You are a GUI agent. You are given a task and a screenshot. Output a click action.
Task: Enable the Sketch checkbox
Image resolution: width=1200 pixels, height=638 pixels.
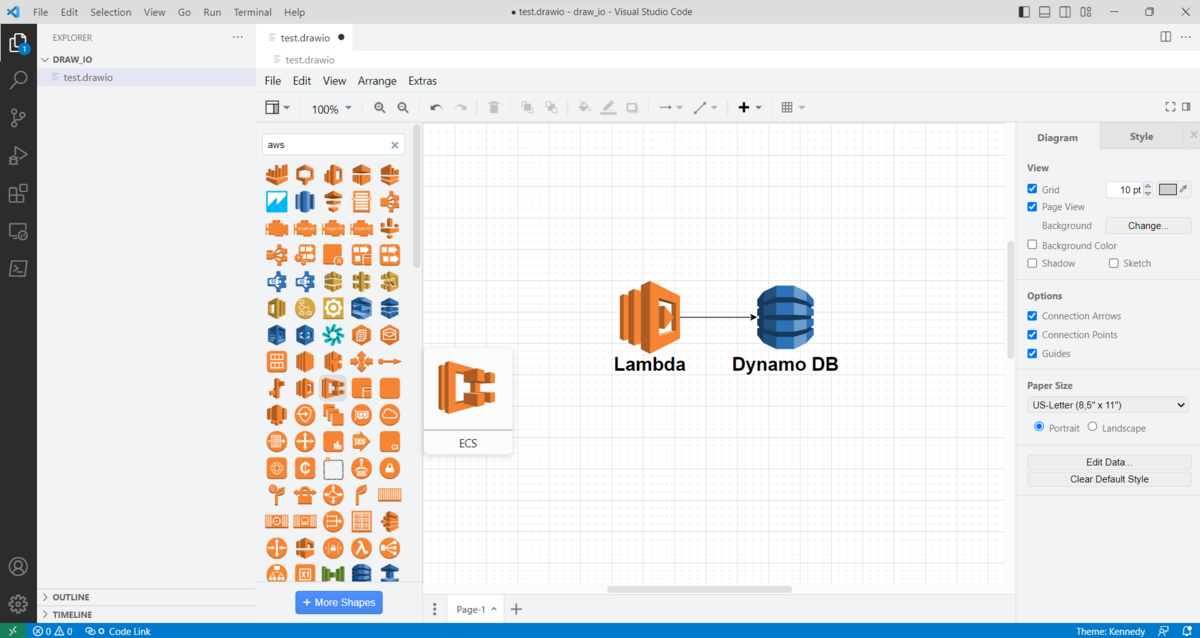click(x=1113, y=263)
